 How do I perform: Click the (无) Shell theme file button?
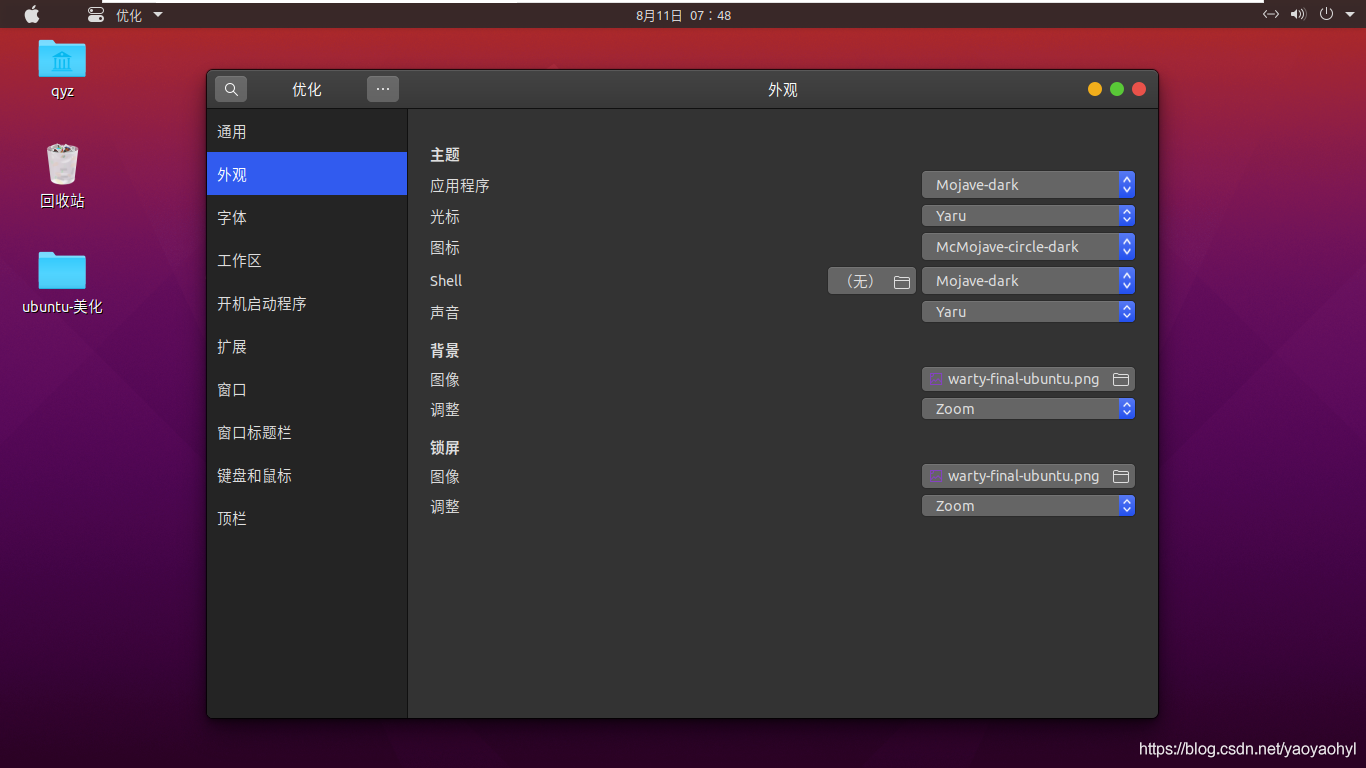click(872, 281)
